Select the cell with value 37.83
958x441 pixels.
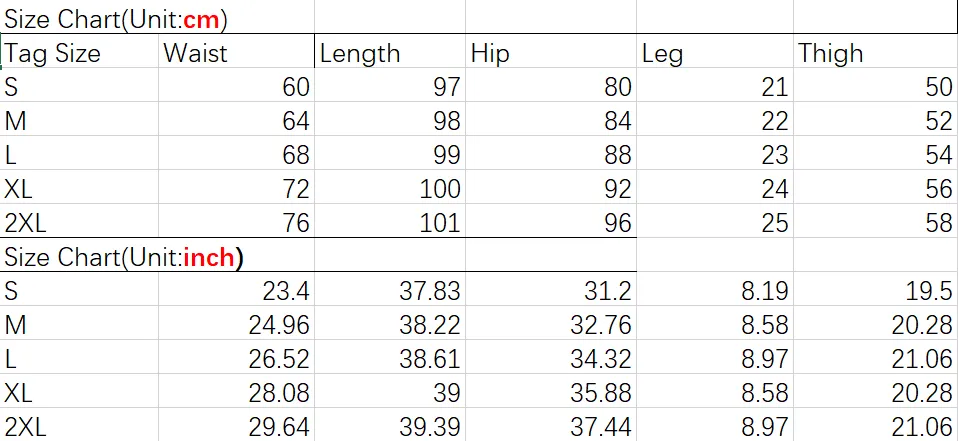[x=390, y=289]
